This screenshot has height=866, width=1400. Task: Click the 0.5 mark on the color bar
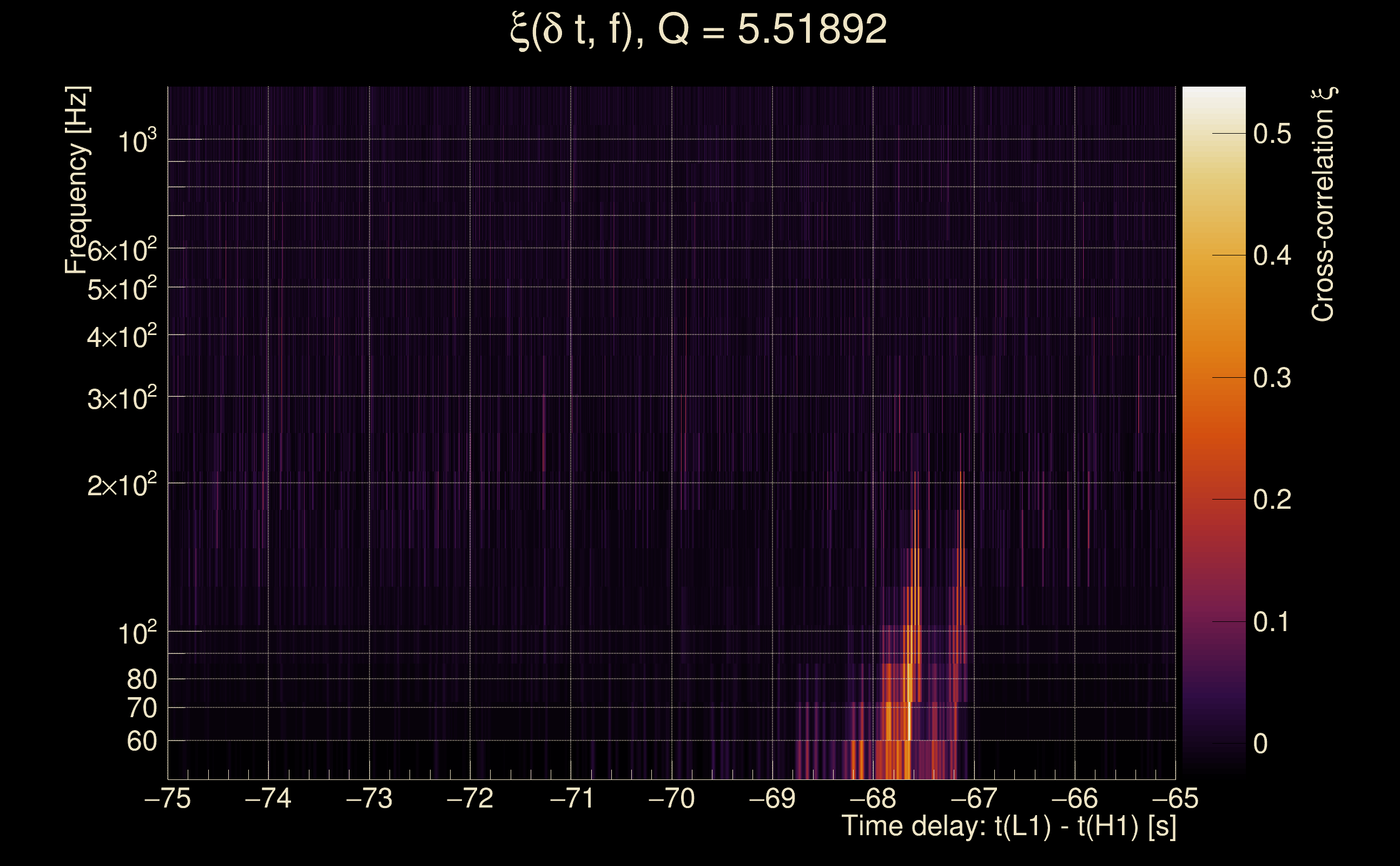tap(1272, 134)
